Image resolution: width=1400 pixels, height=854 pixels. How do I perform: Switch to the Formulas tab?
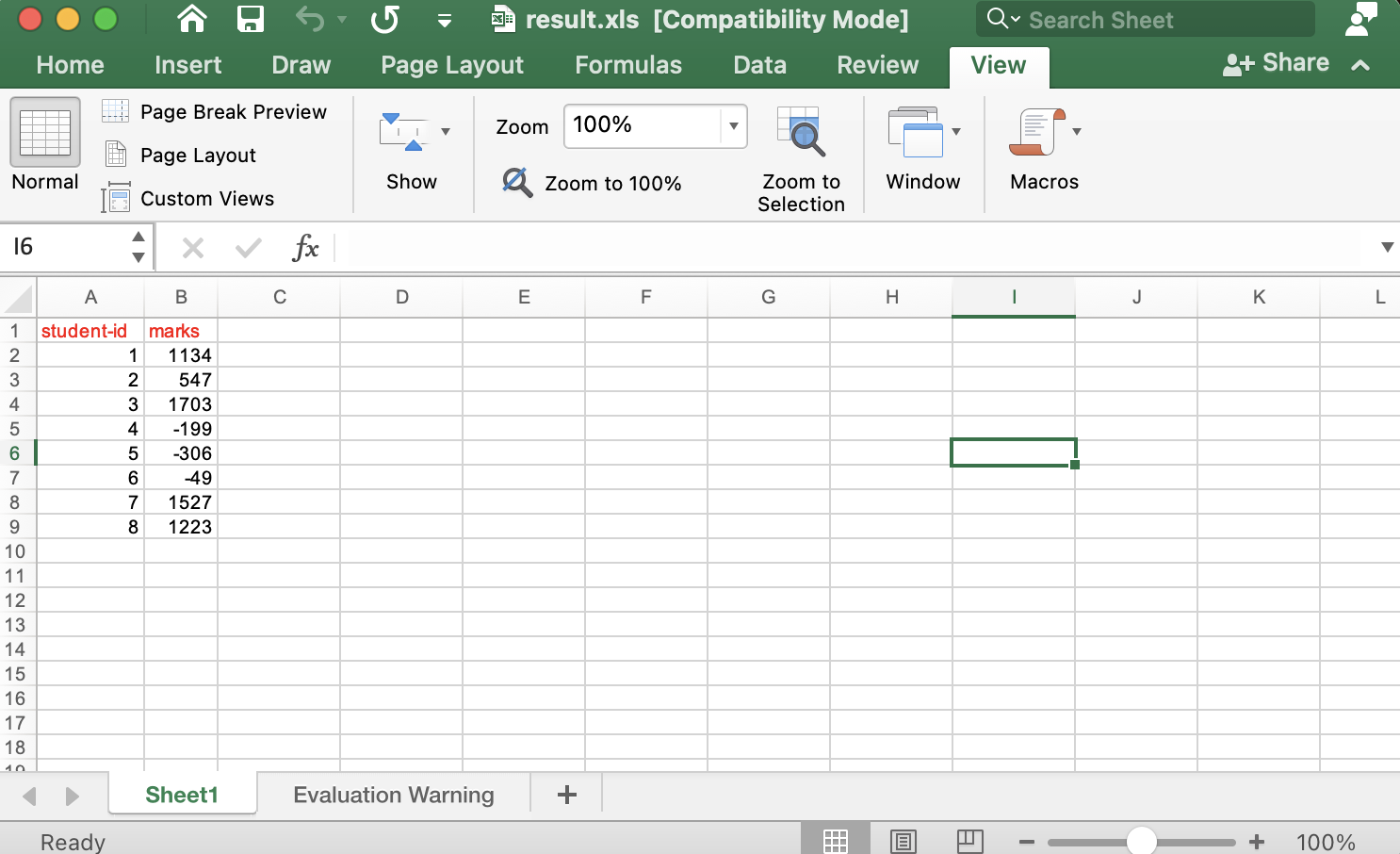[627, 65]
